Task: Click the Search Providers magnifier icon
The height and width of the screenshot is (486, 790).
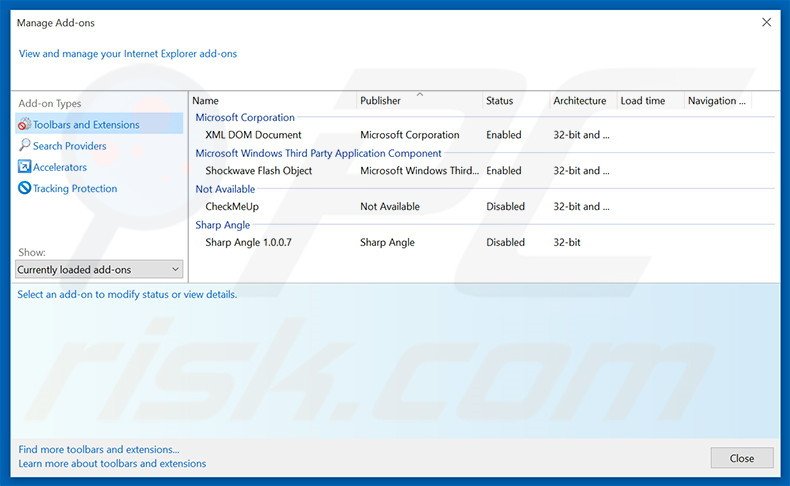Action: 25,146
